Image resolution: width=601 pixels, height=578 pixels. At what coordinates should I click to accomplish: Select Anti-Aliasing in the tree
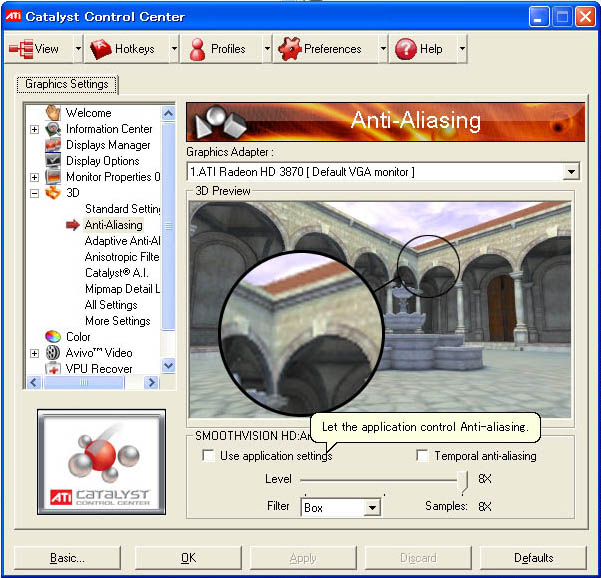[x=113, y=225]
